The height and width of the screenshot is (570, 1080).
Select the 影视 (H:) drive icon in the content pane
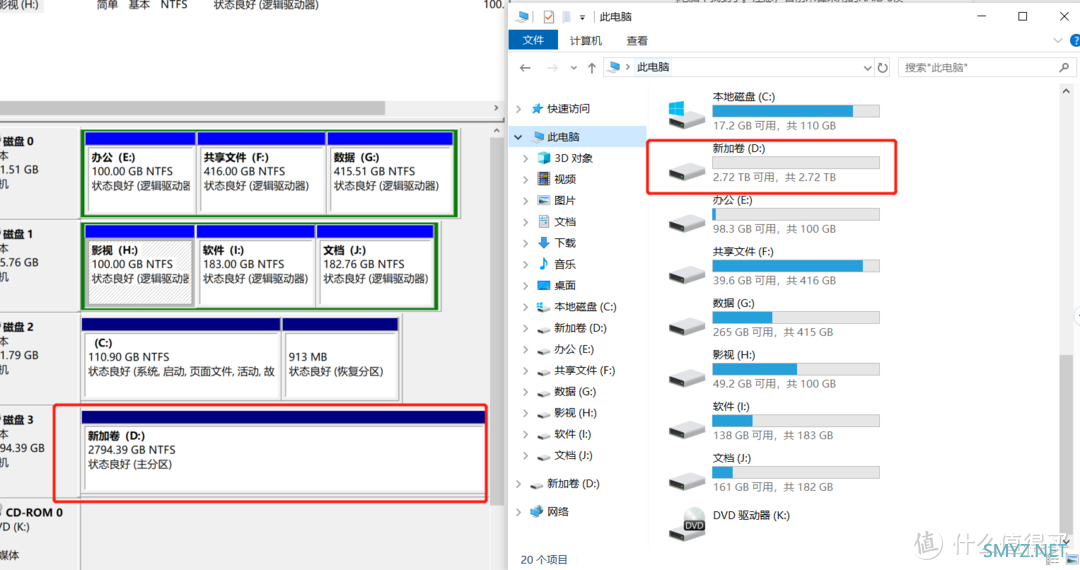(686, 378)
